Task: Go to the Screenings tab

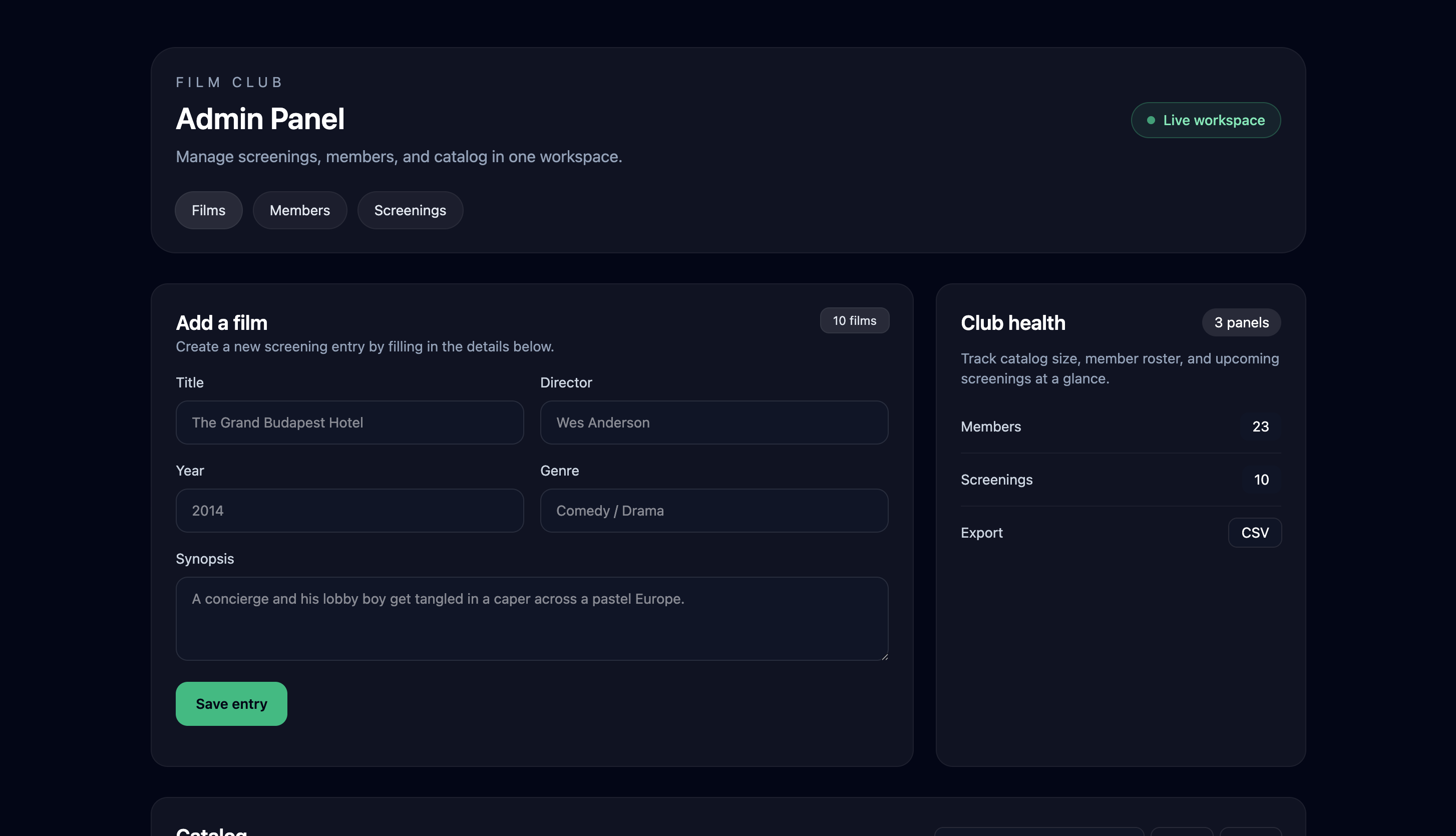Action: [x=410, y=210]
